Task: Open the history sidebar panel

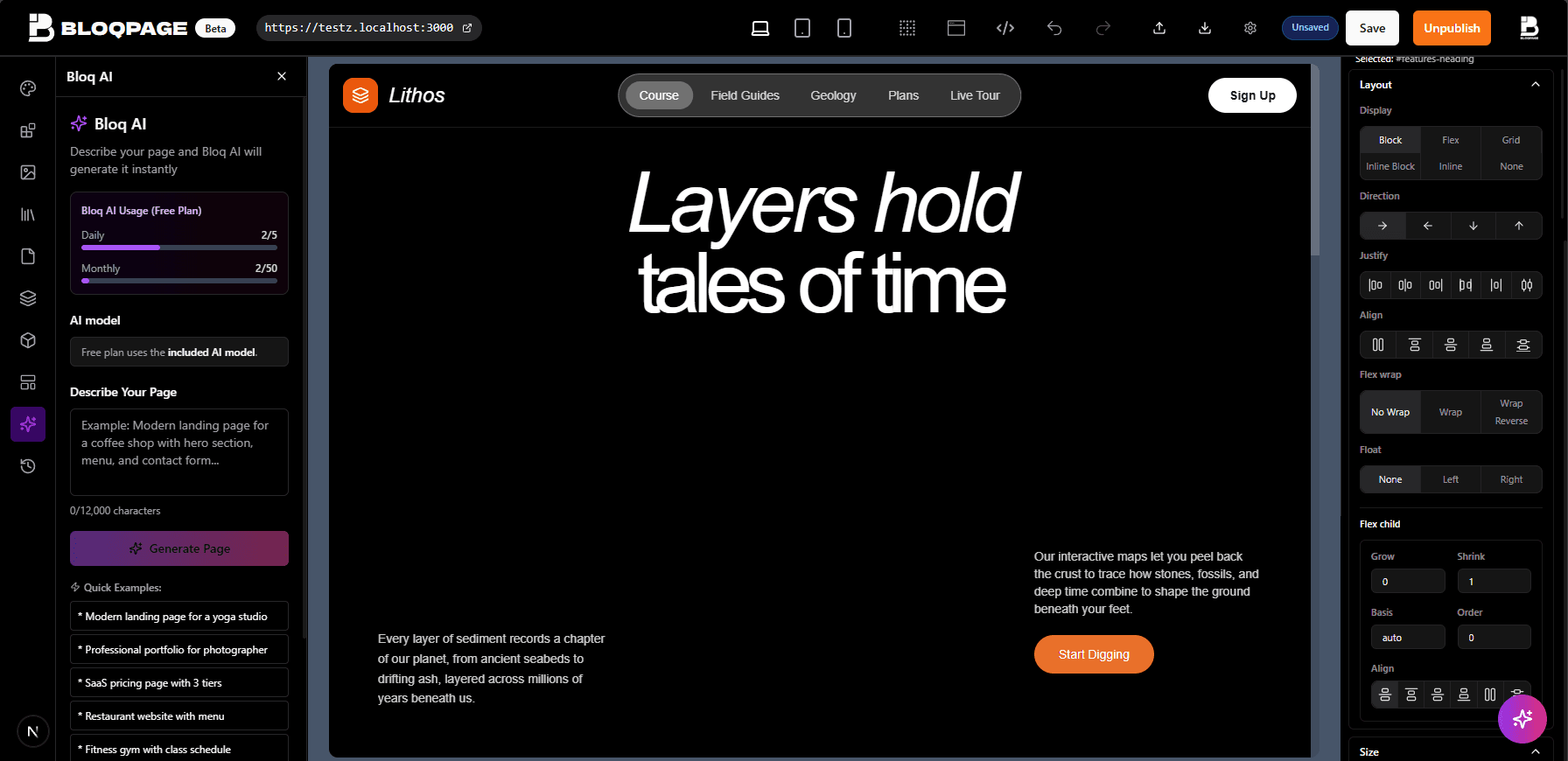Action: click(x=28, y=466)
